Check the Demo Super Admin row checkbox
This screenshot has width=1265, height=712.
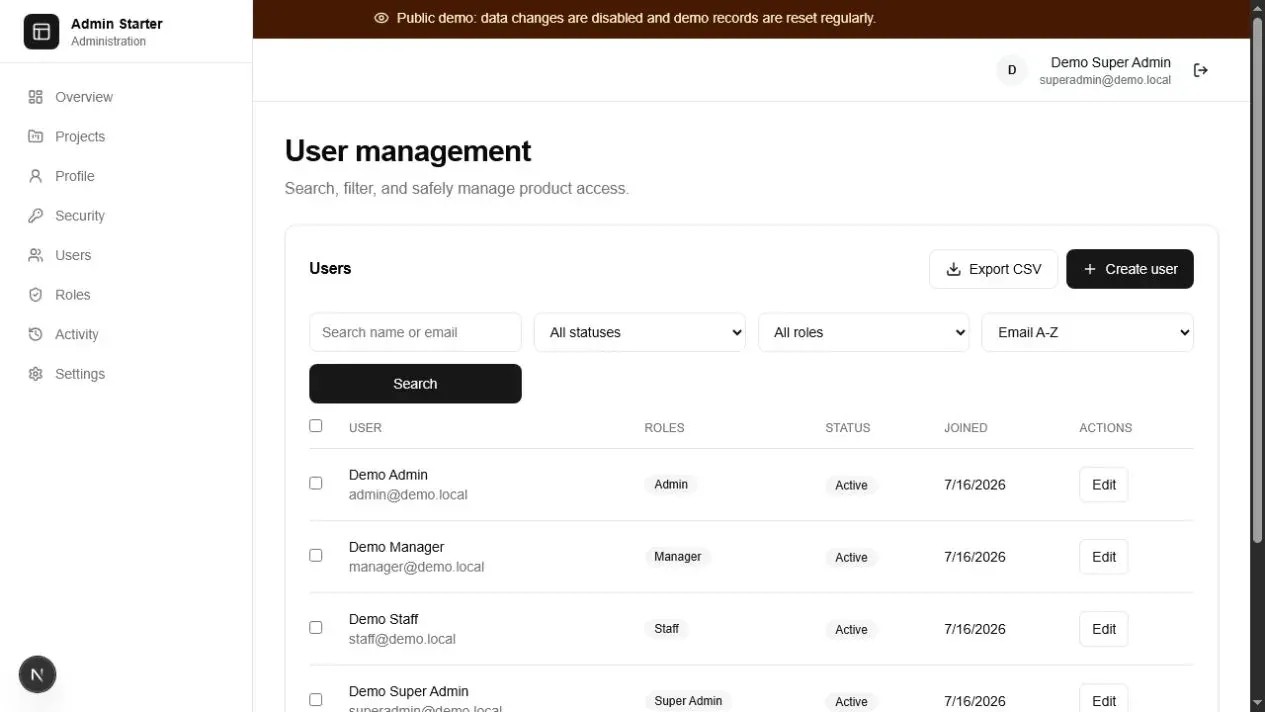pyautogui.click(x=316, y=699)
